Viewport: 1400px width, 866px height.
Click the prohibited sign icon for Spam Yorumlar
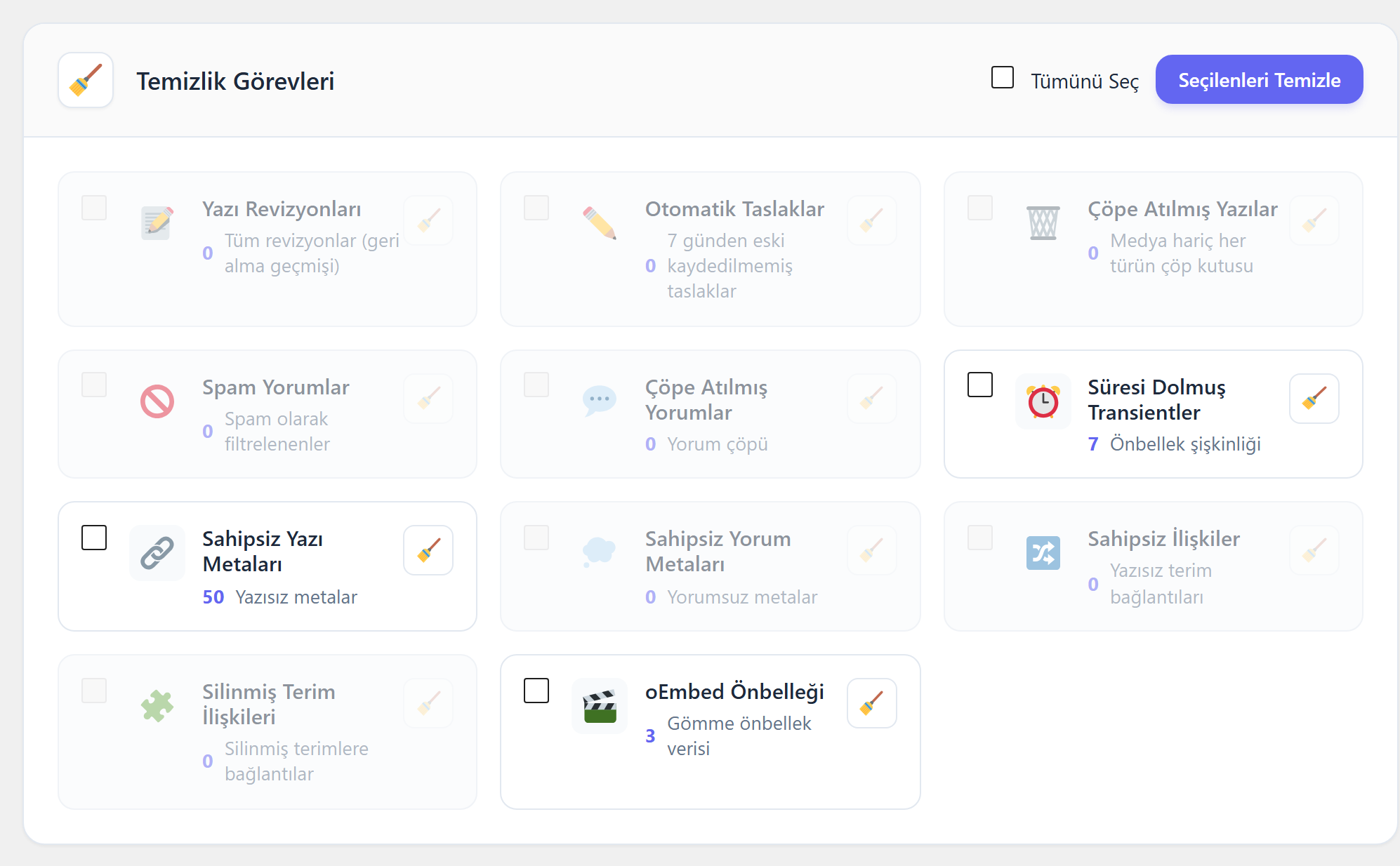click(x=157, y=401)
